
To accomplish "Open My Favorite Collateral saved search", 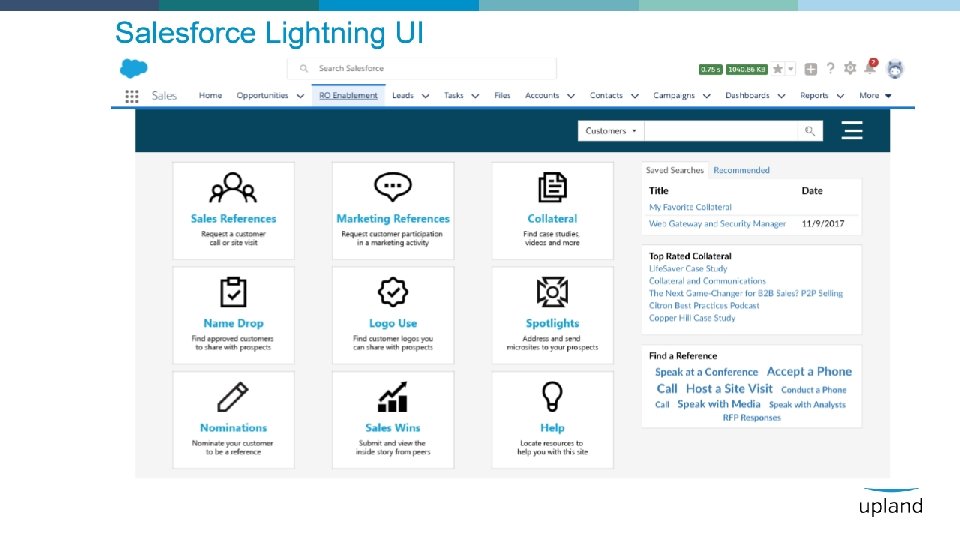I will coord(690,207).
